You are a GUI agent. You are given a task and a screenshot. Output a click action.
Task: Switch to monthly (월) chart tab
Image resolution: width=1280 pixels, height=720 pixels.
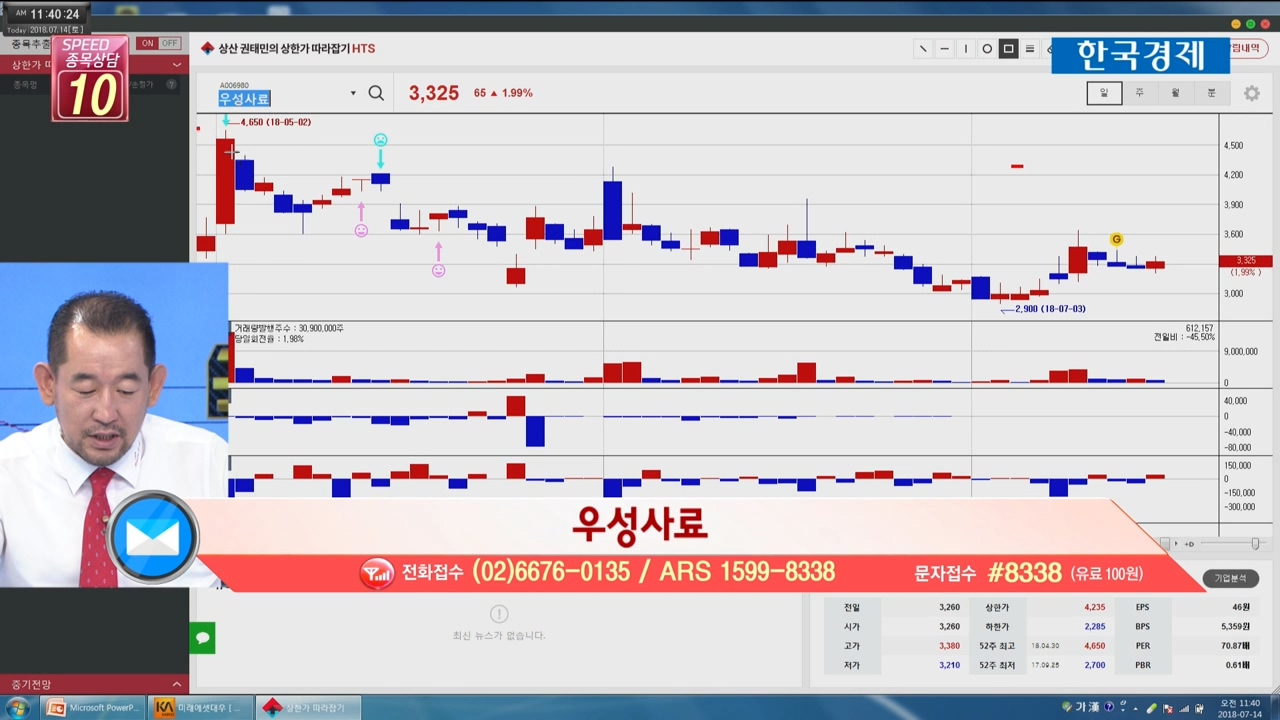coord(1175,93)
